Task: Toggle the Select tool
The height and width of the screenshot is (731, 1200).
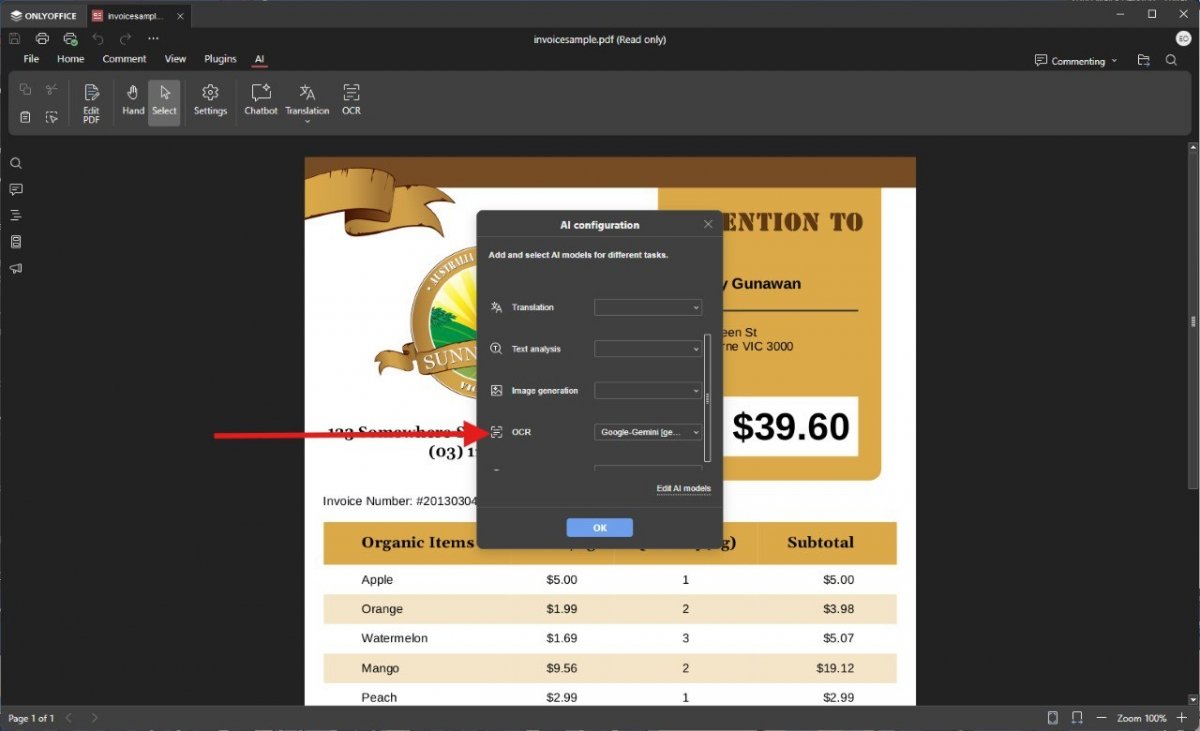Action: tap(164, 99)
